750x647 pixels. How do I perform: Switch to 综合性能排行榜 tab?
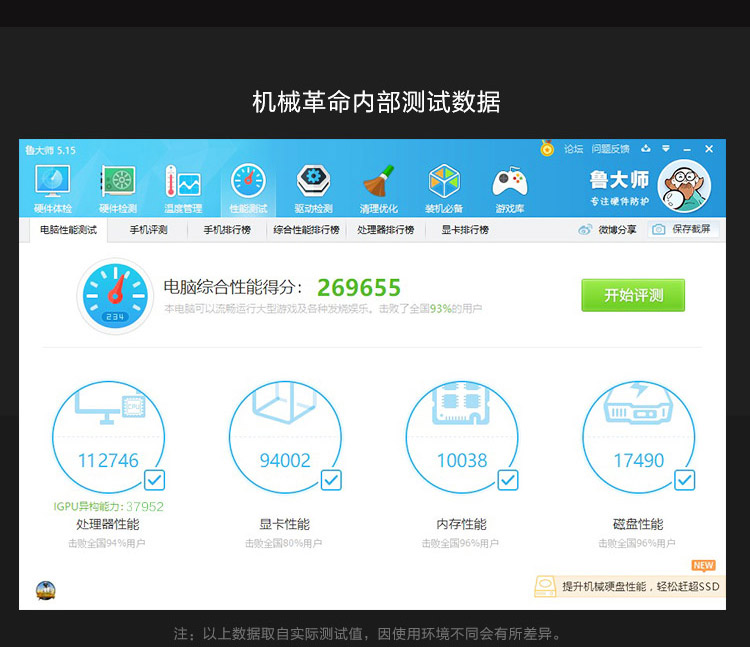pyautogui.click(x=306, y=230)
